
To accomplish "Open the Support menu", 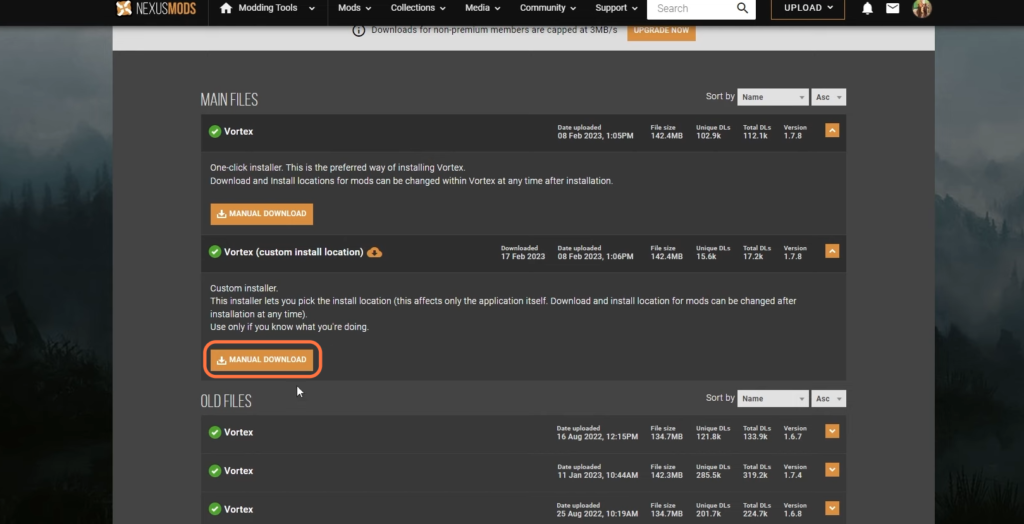I will [x=616, y=8].
